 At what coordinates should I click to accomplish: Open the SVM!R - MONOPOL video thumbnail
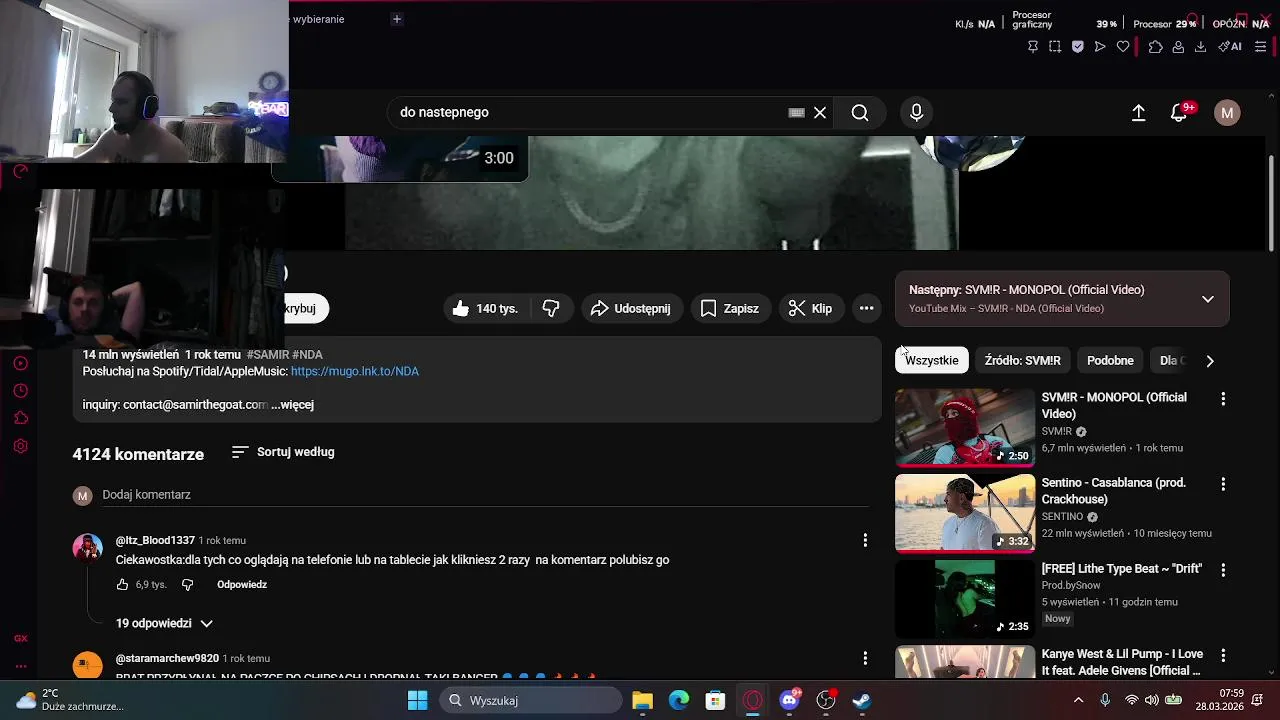coord(965,427)
